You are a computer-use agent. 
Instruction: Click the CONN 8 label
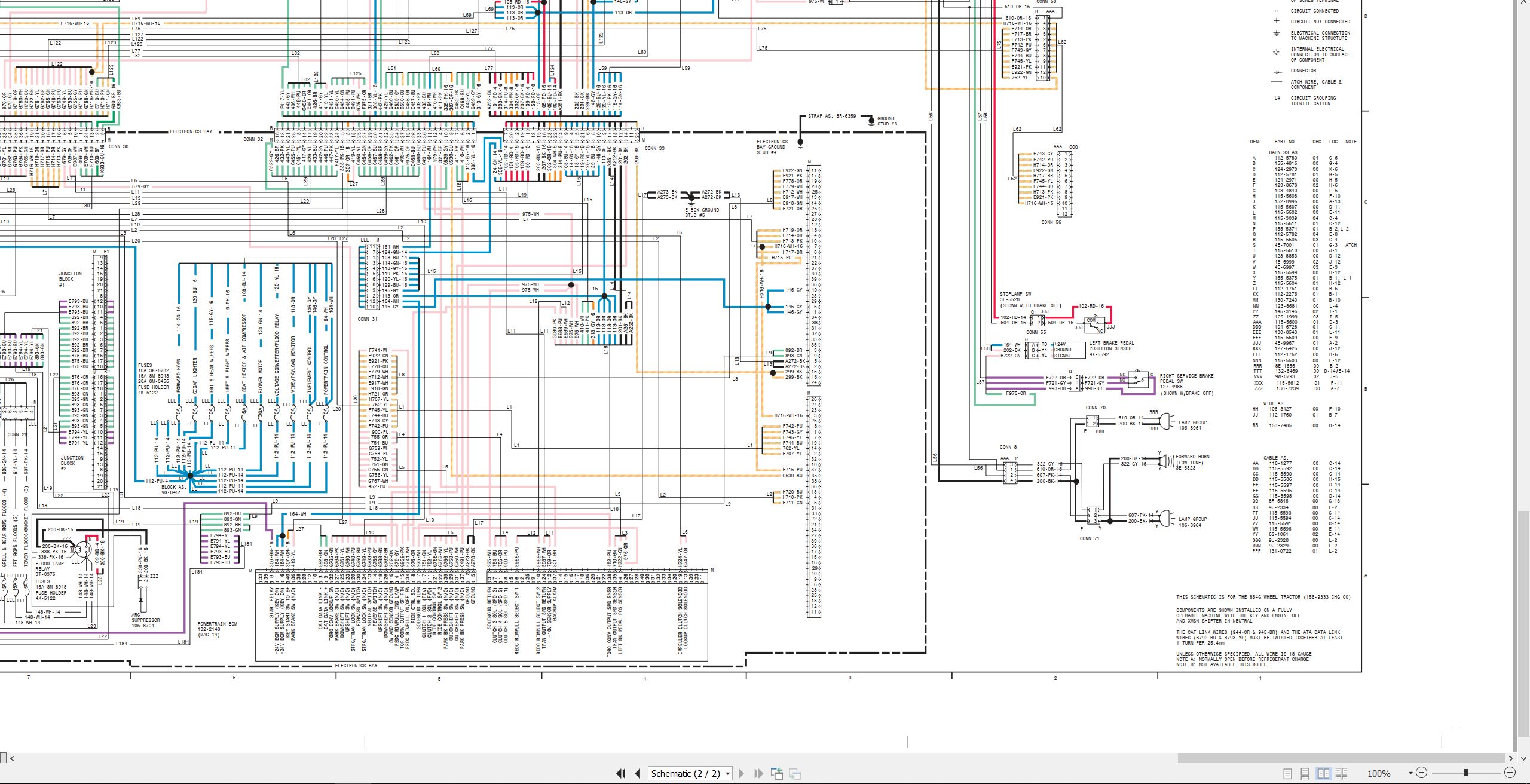(x=1008, y=446)
